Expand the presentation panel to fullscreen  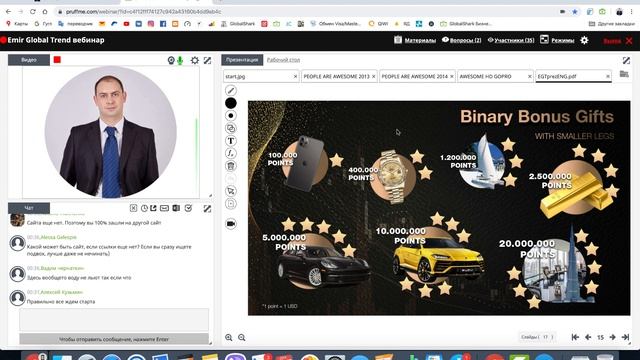click(x=626, y=60)
